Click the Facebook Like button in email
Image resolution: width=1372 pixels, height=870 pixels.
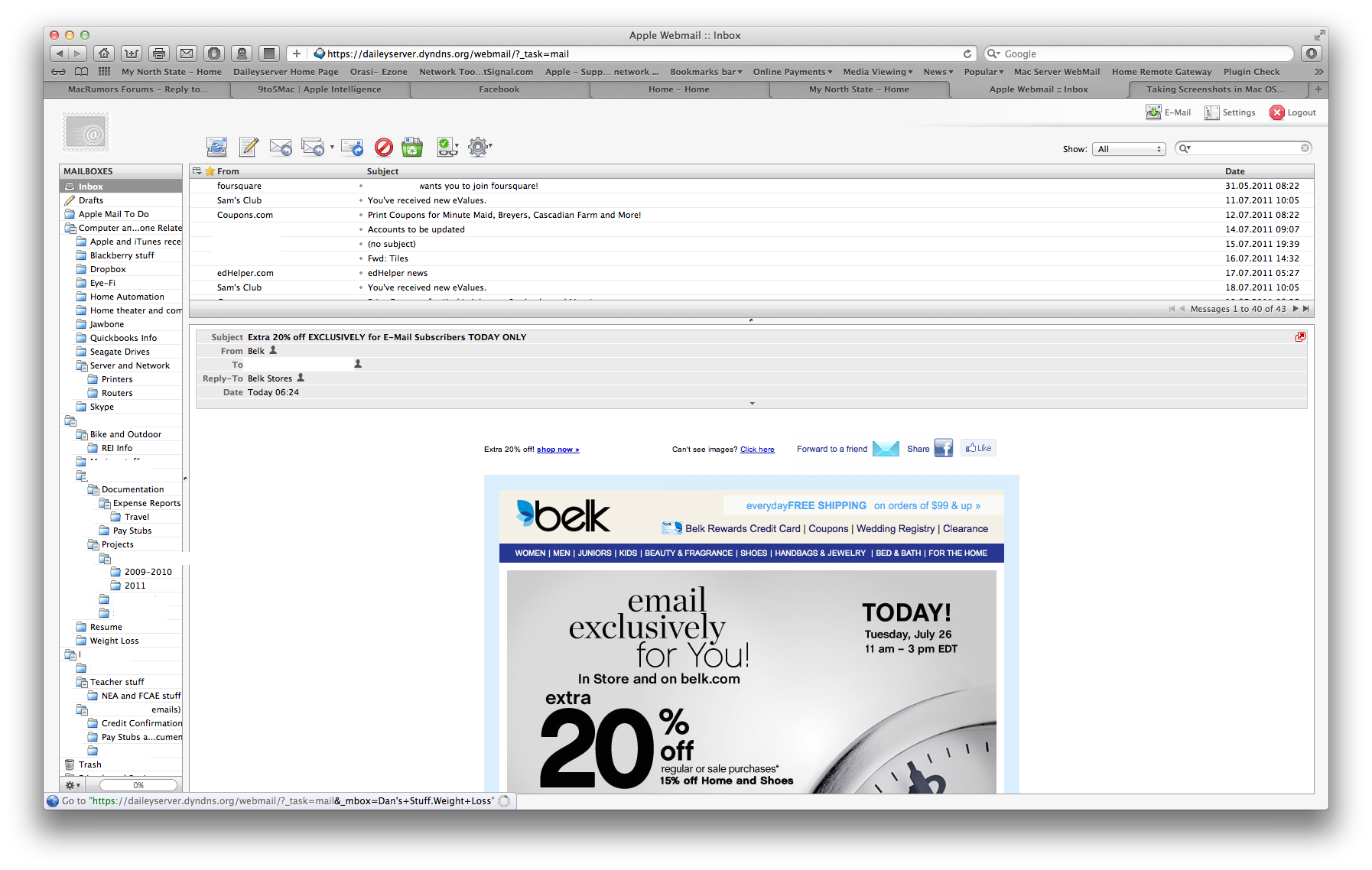[979, 448]
